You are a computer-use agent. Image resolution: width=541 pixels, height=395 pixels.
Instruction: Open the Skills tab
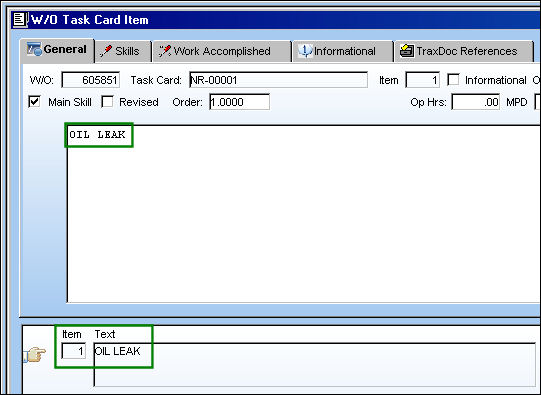pyautogui.click(x=123, y=51)
